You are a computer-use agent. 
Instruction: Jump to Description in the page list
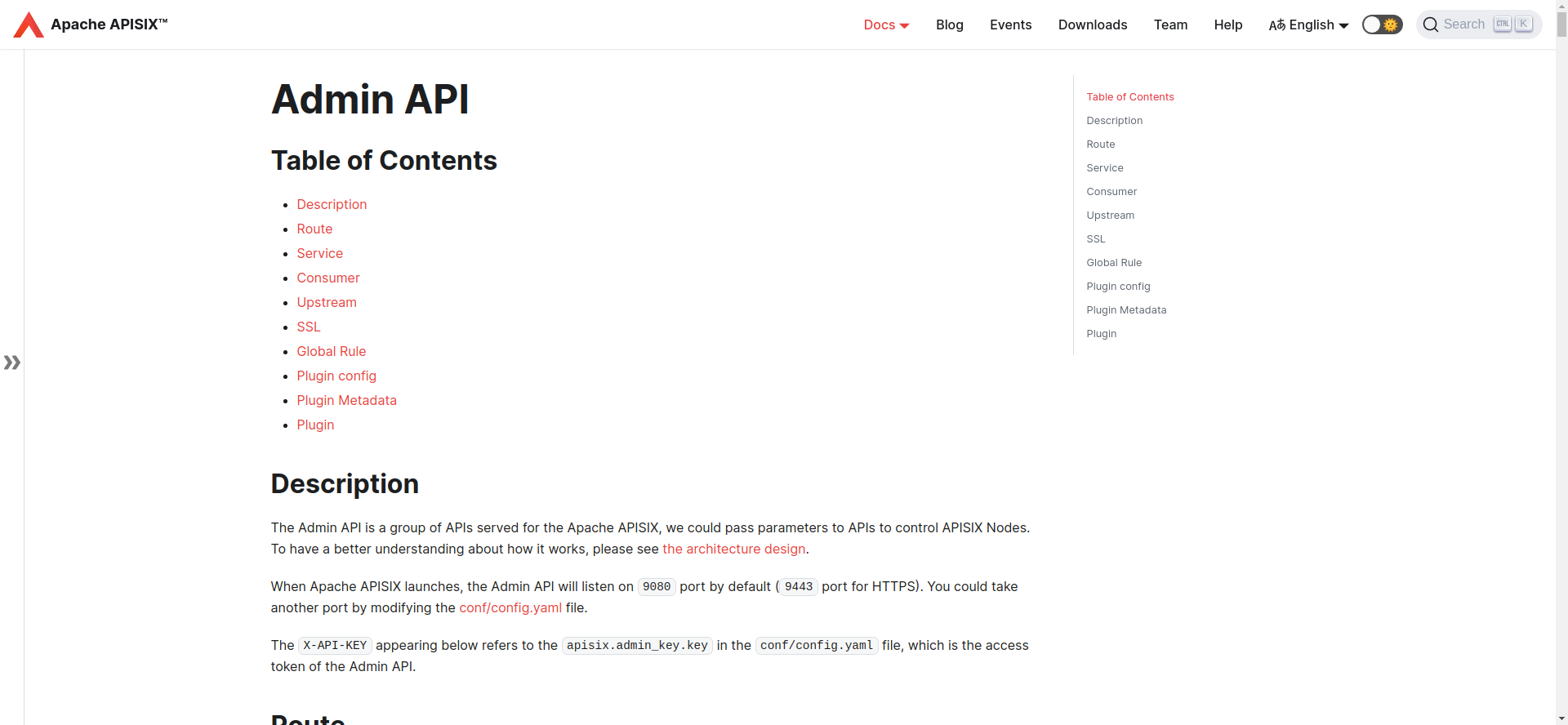pyautogui.click(x=332, y=204)
